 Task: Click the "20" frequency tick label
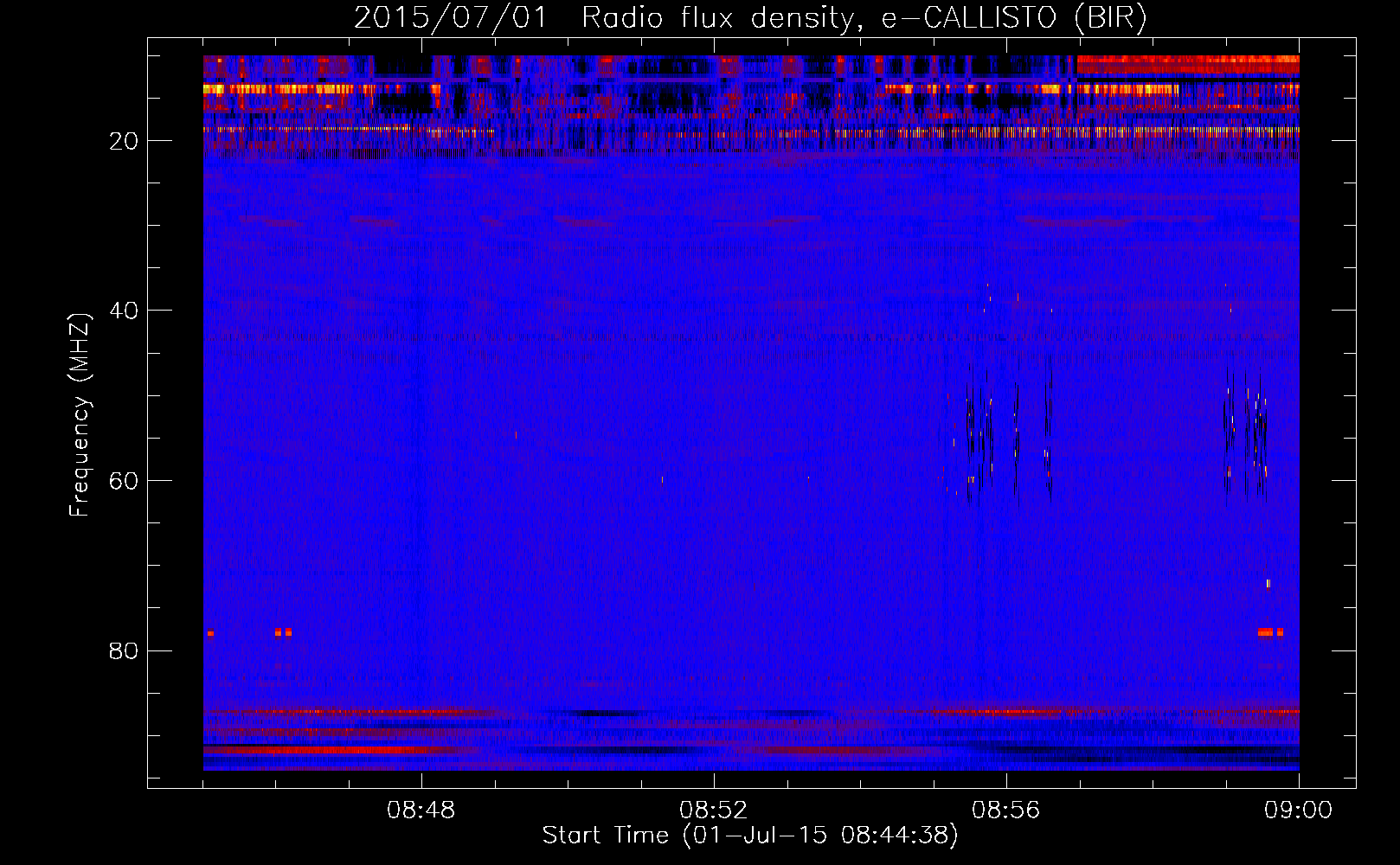click(124, 141)
